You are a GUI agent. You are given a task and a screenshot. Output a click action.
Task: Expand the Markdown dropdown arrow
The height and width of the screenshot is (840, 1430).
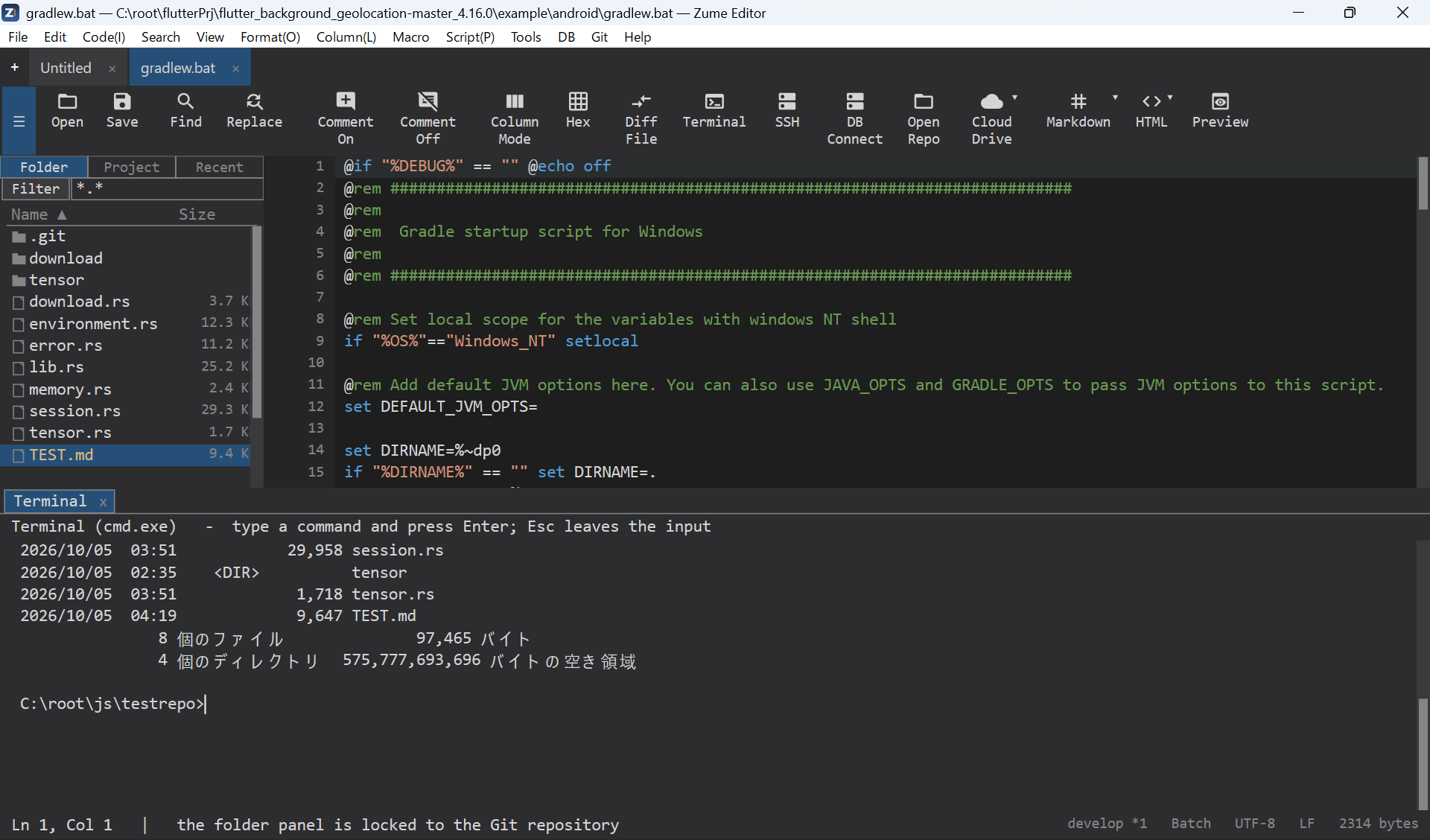pyautogui.click(x=1115, y=98)
